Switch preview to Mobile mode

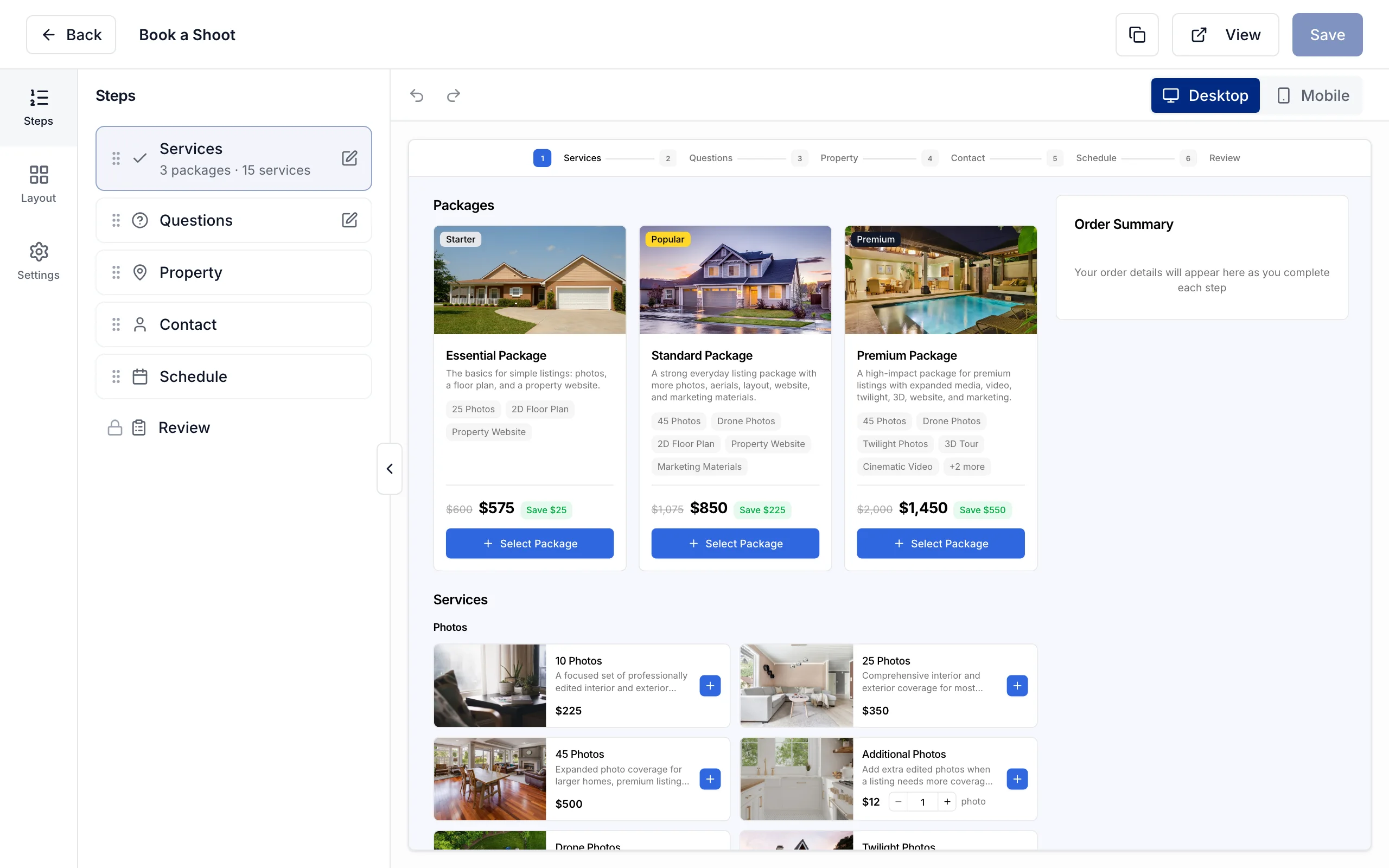1313,95
